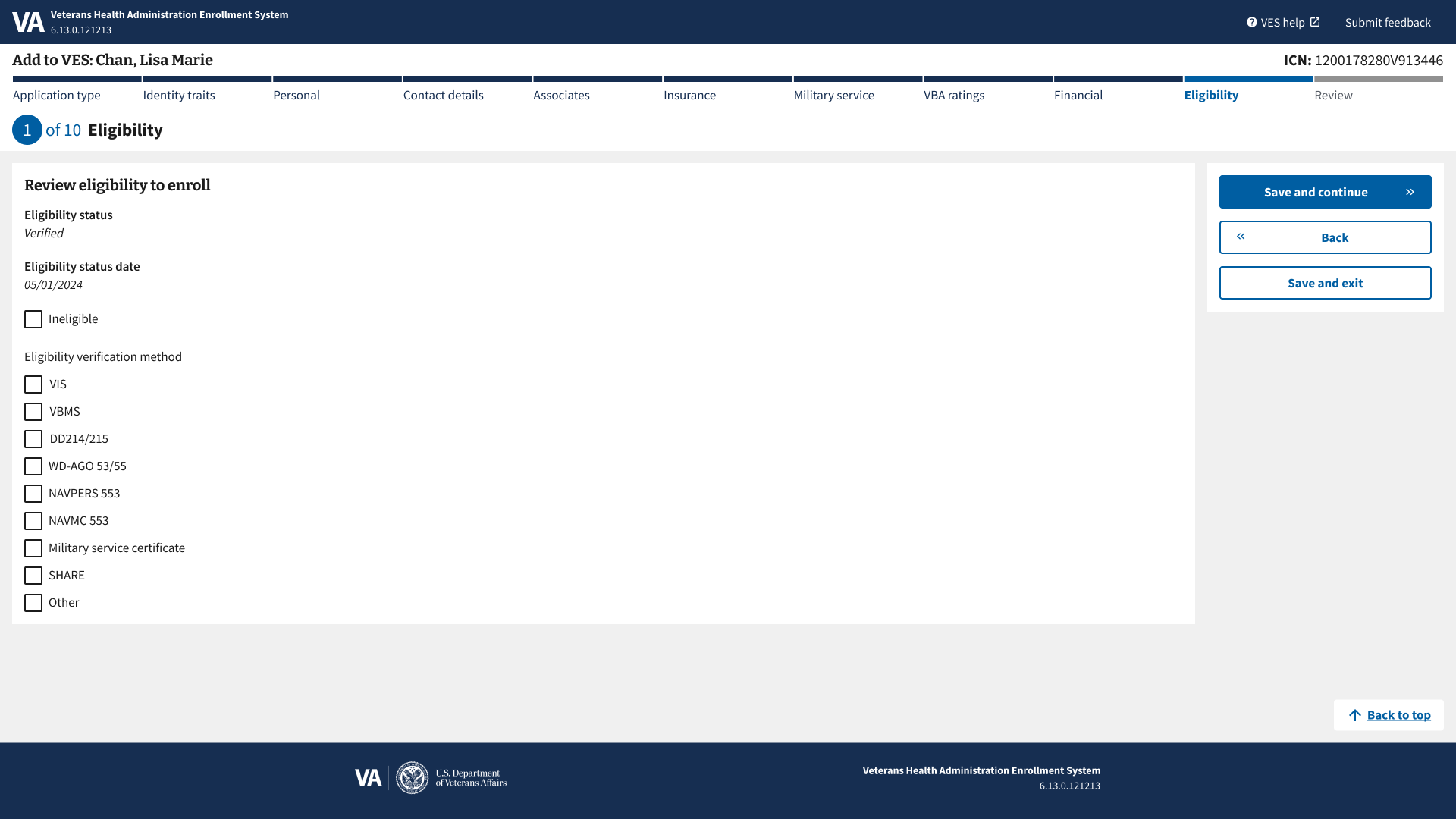Open the Financial step tab
The width and height of the screenshot is (1456, 819).
pyautogui.click(x=1078, y=95)
